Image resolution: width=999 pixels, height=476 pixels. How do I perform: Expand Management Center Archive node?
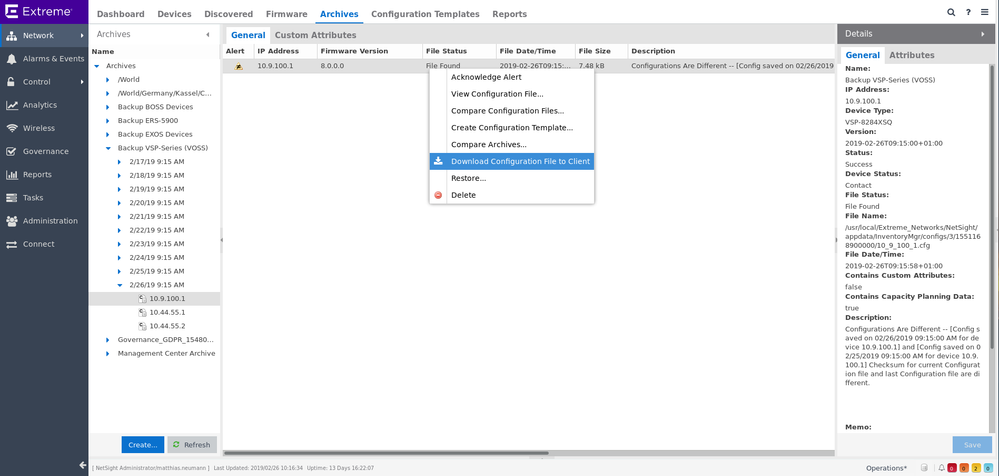tap(108, 353)
